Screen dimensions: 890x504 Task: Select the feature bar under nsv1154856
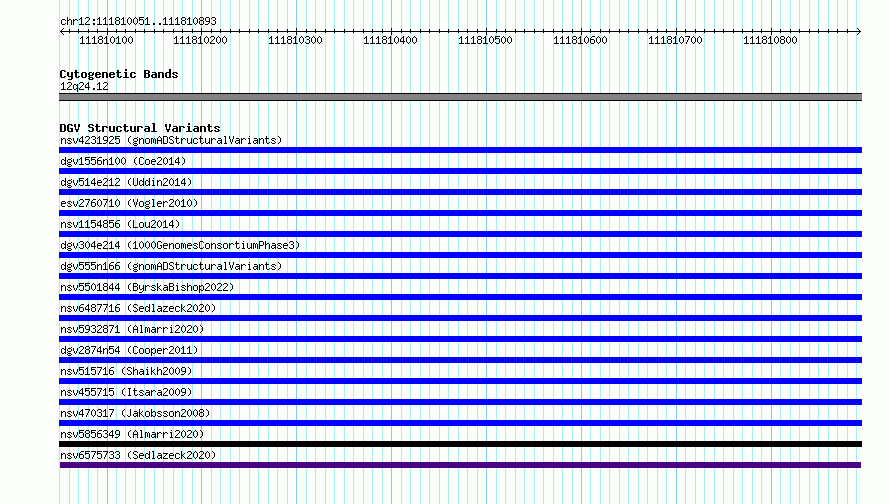tap(460, 234)
